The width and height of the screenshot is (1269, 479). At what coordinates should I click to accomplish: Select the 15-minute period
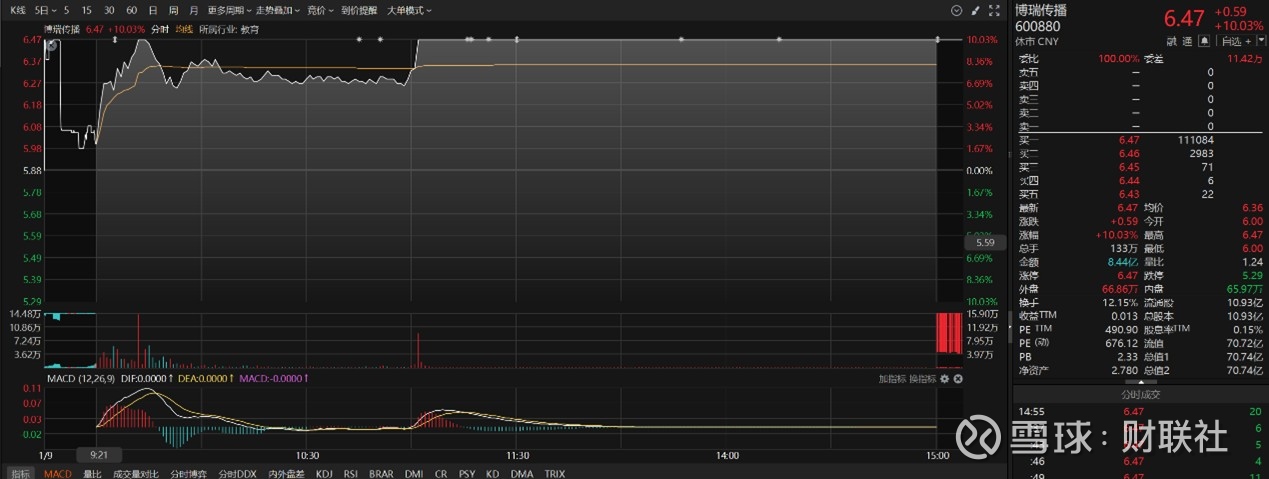(87, 10)
